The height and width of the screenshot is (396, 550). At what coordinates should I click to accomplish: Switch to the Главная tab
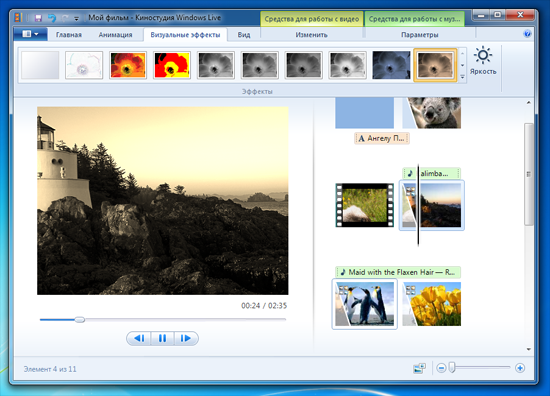[x=69, y=35]
